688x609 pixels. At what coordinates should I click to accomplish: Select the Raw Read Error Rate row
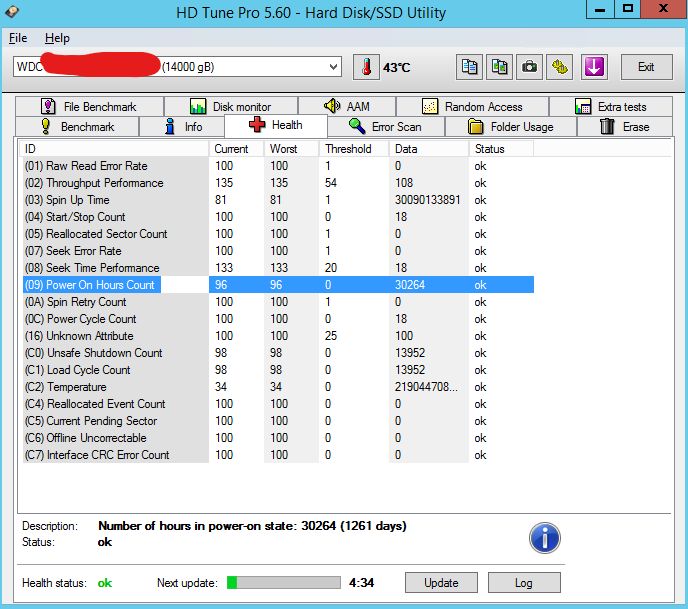point(278,166)
